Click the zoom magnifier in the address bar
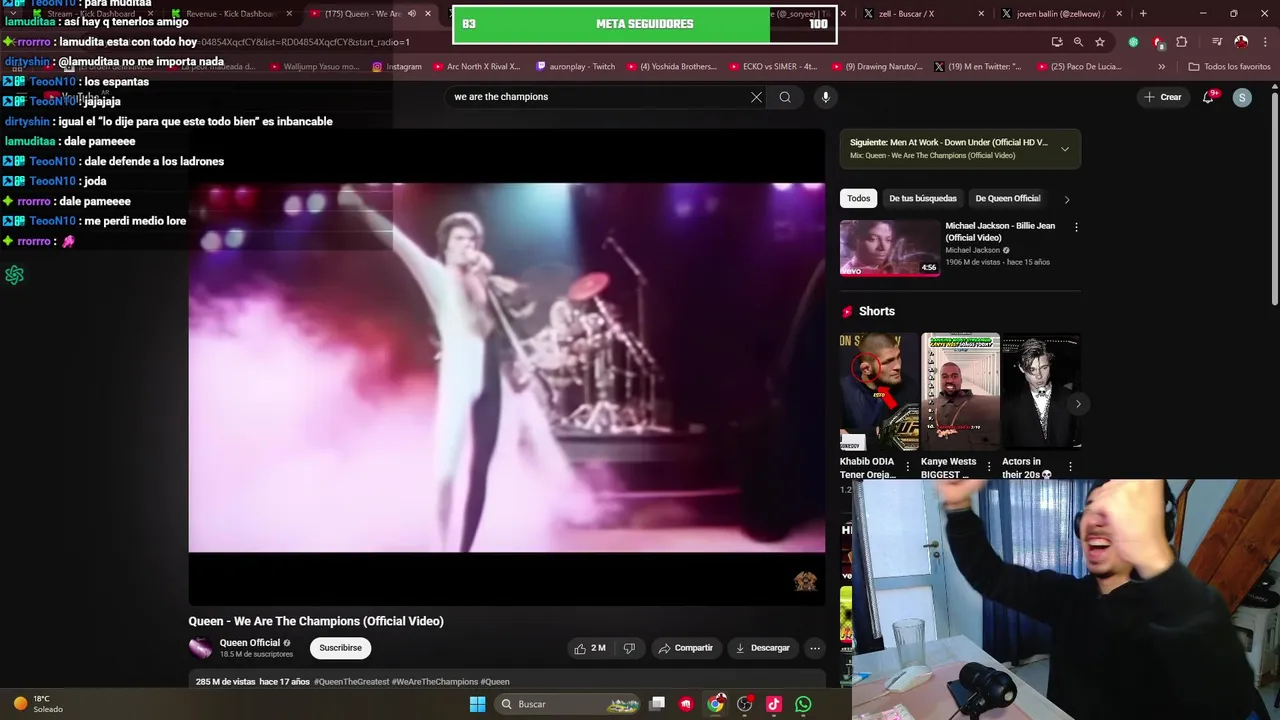Viewport: 1280px width, 720px height. (x=1078, y=42)
